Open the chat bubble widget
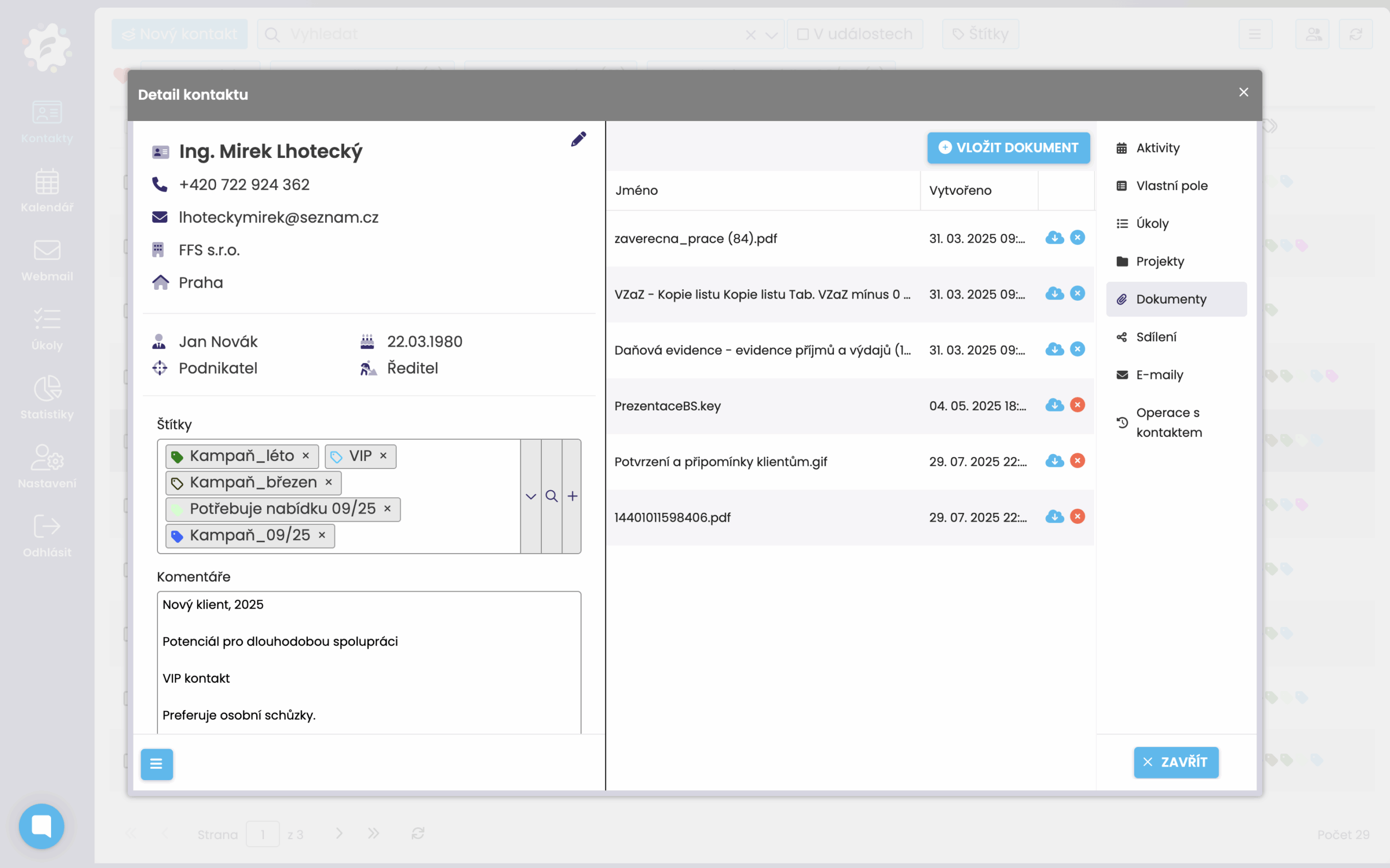Image resolution: width=1390 pixels, height=868 pixels. [x=41, y=826]
